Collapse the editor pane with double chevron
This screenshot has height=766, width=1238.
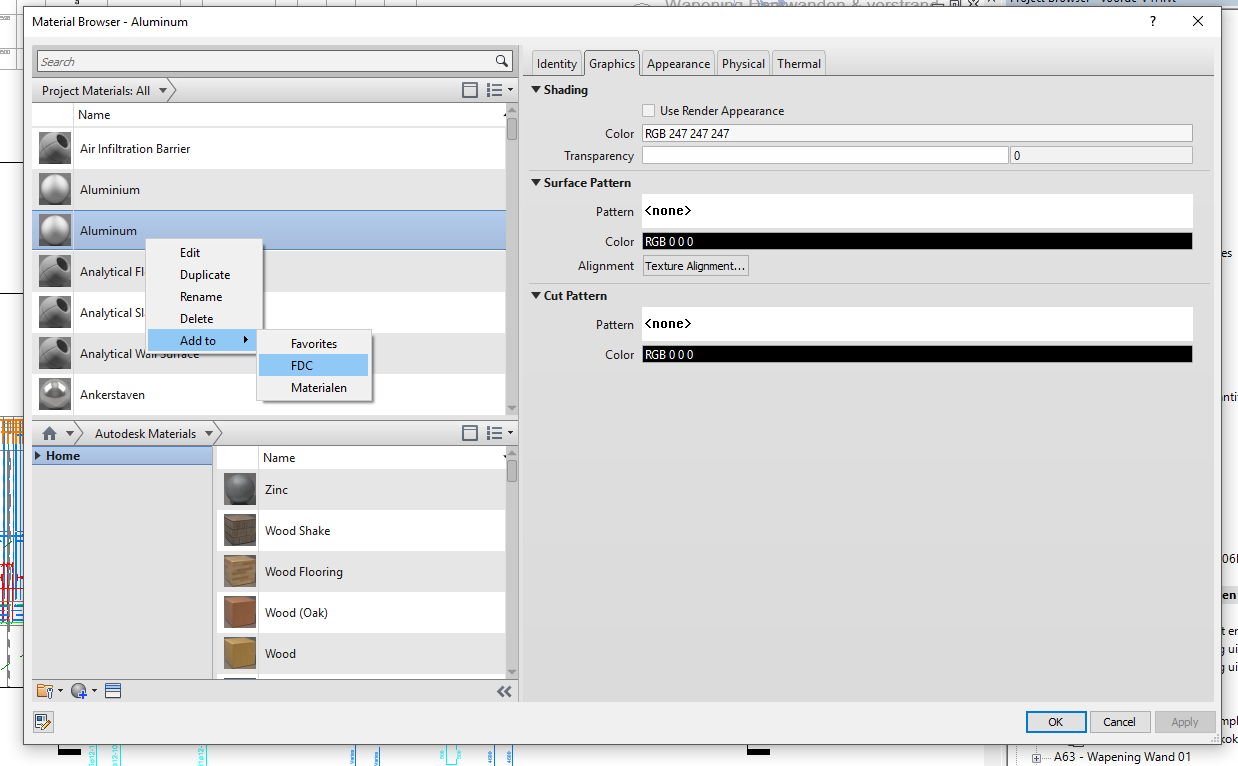coord(504,691)
